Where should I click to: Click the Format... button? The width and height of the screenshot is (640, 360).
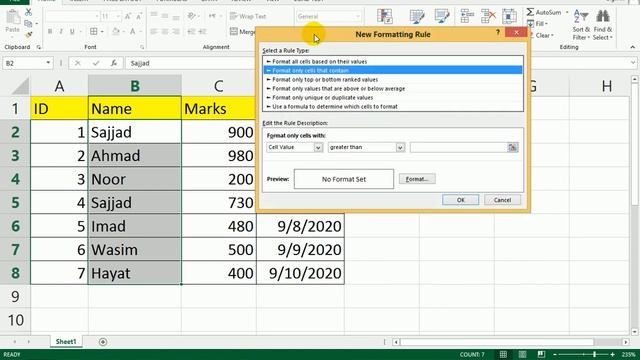[417, 179]
